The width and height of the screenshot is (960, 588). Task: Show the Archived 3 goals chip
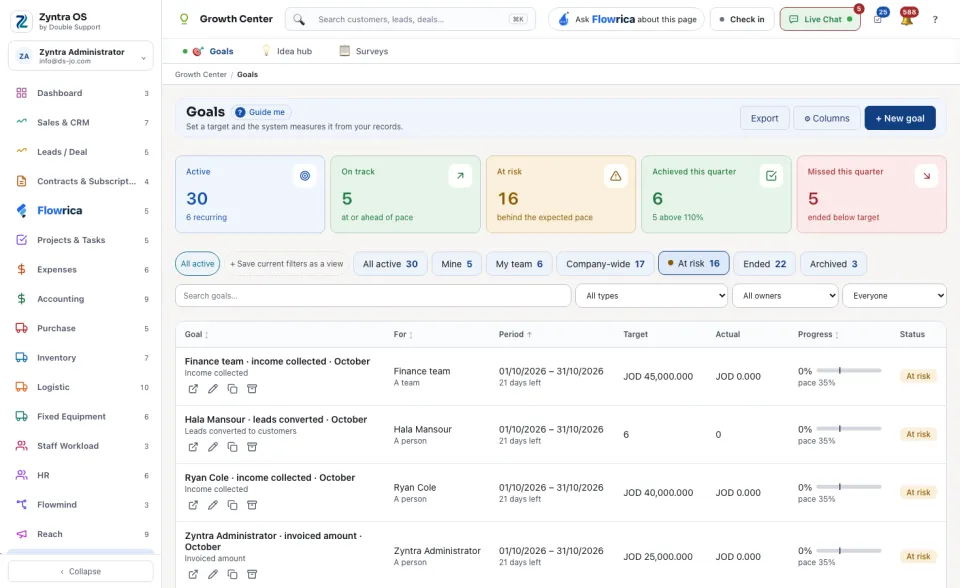833,264
